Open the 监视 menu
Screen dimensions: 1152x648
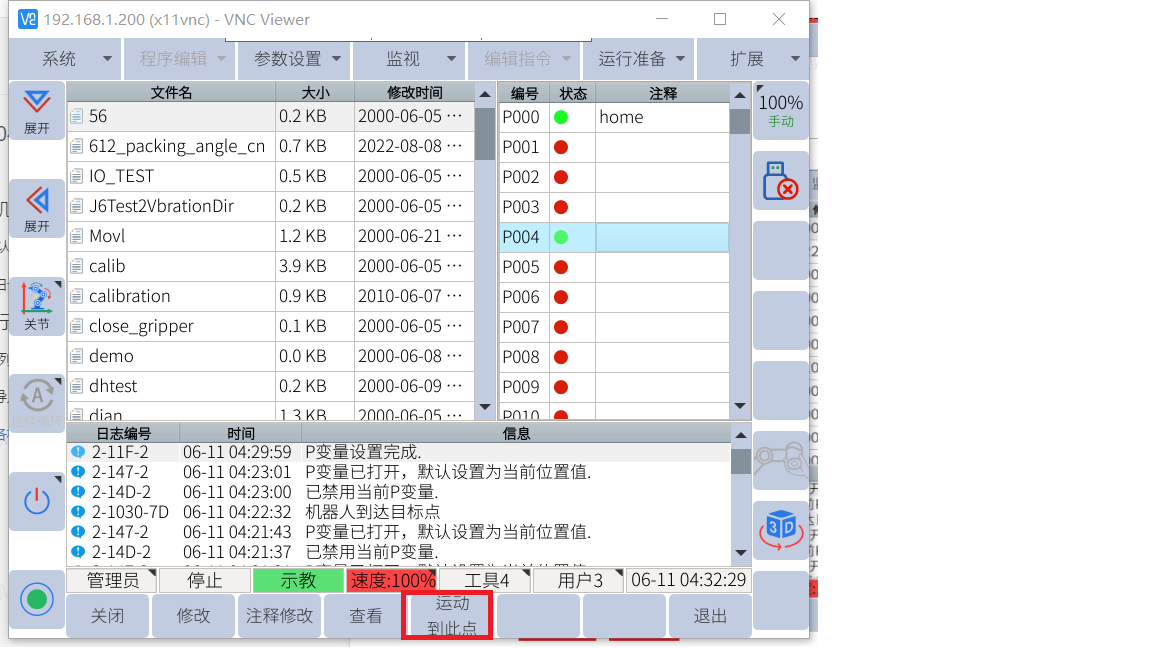[x=409, y=59]
